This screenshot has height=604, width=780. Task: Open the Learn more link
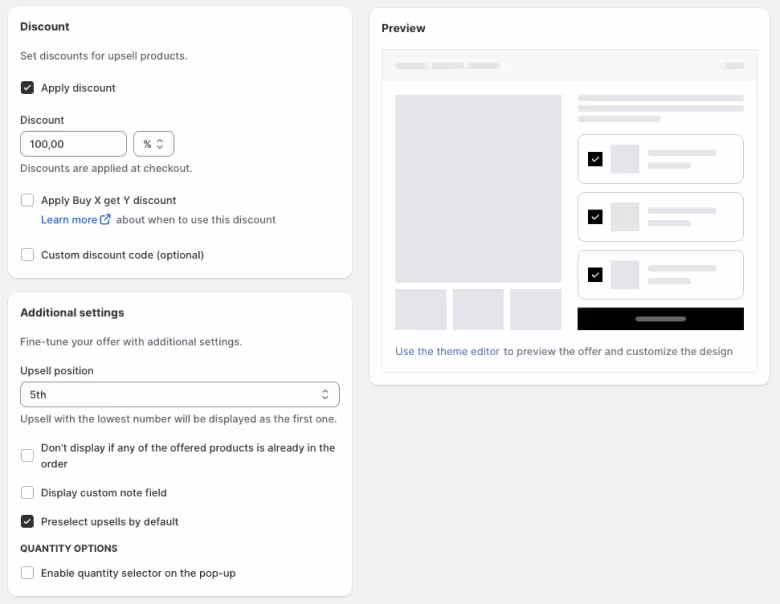pyautogui.click(x=69, y=219)
